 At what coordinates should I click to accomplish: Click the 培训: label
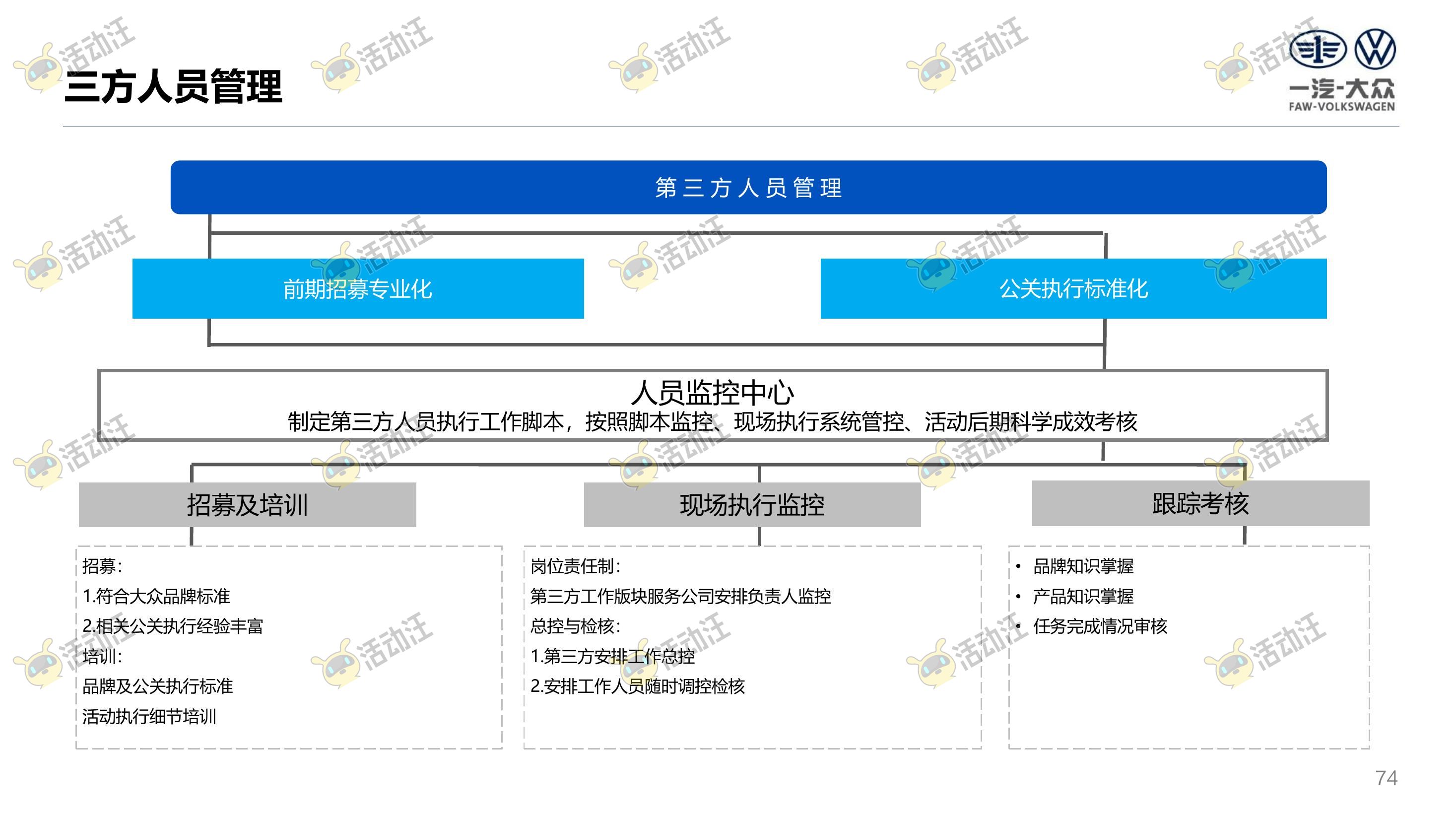click(x=102, y=656)
